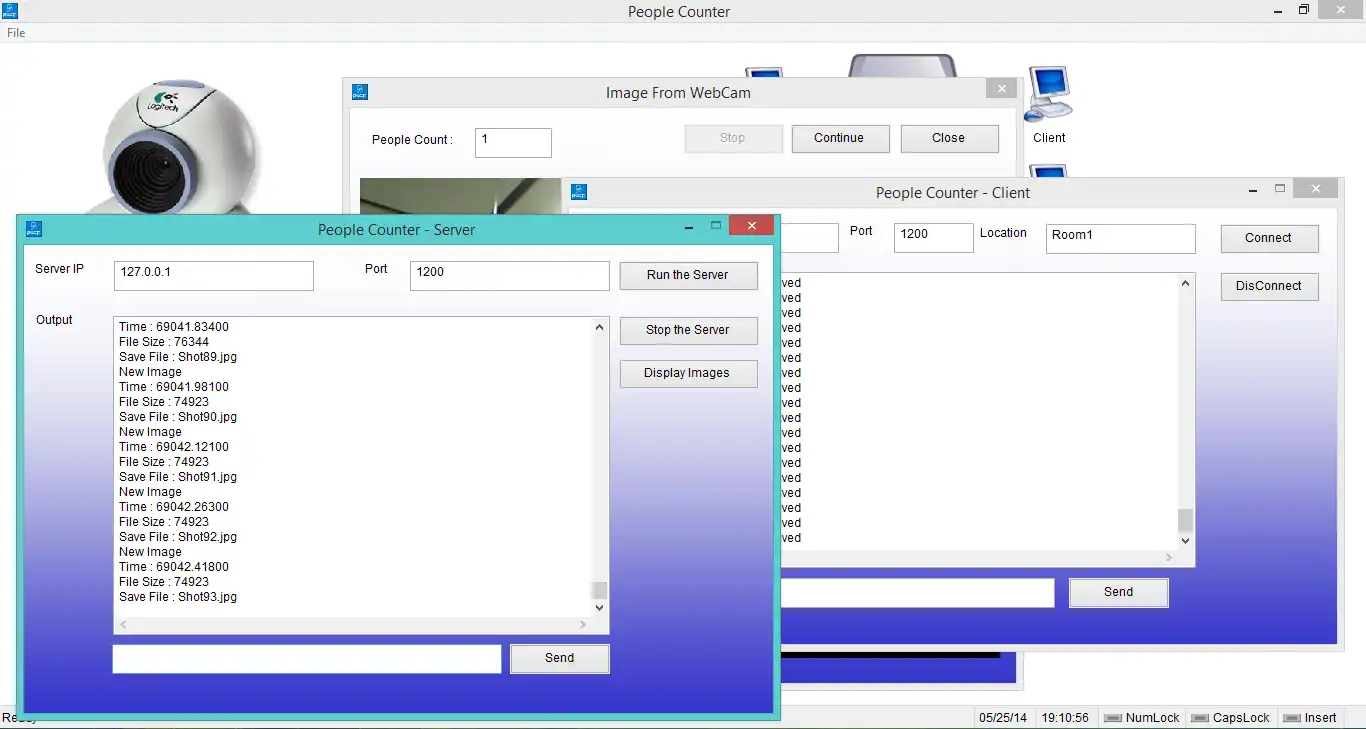
Task: Click the server output scroll down arrow
Action: (600, 607)
